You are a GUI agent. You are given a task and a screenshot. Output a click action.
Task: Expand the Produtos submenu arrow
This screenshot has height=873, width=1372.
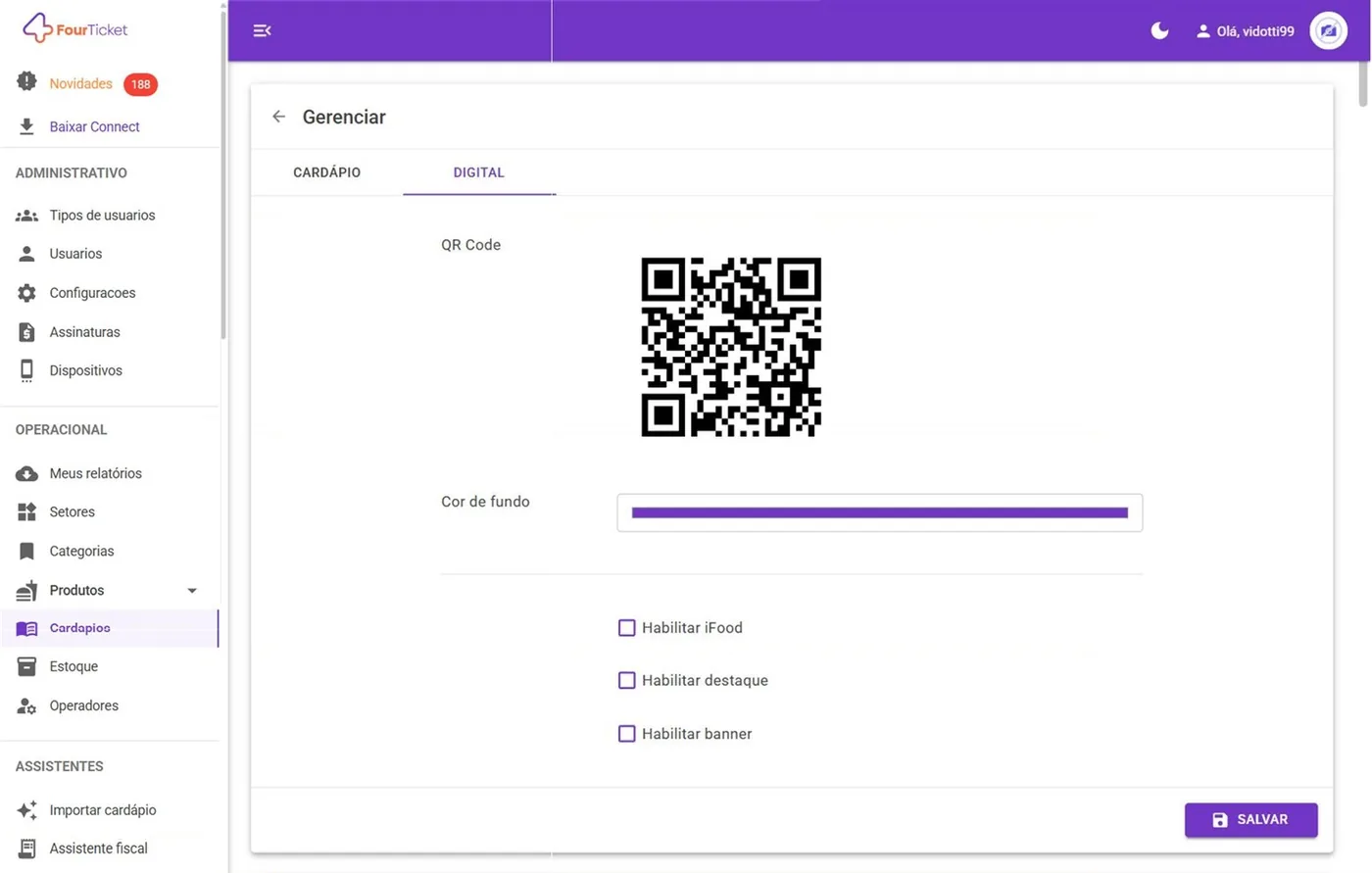[192, 591]
